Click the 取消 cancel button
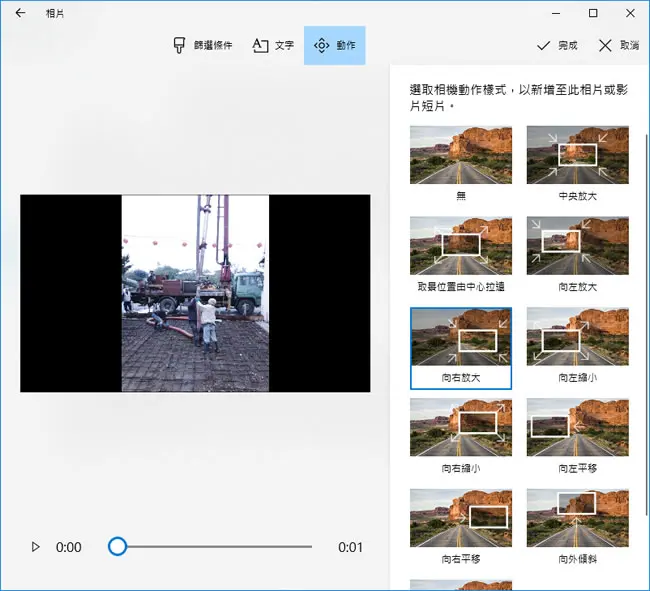Image resolution: width=650 pixels, height=591 pixels. tap(618, 45)
